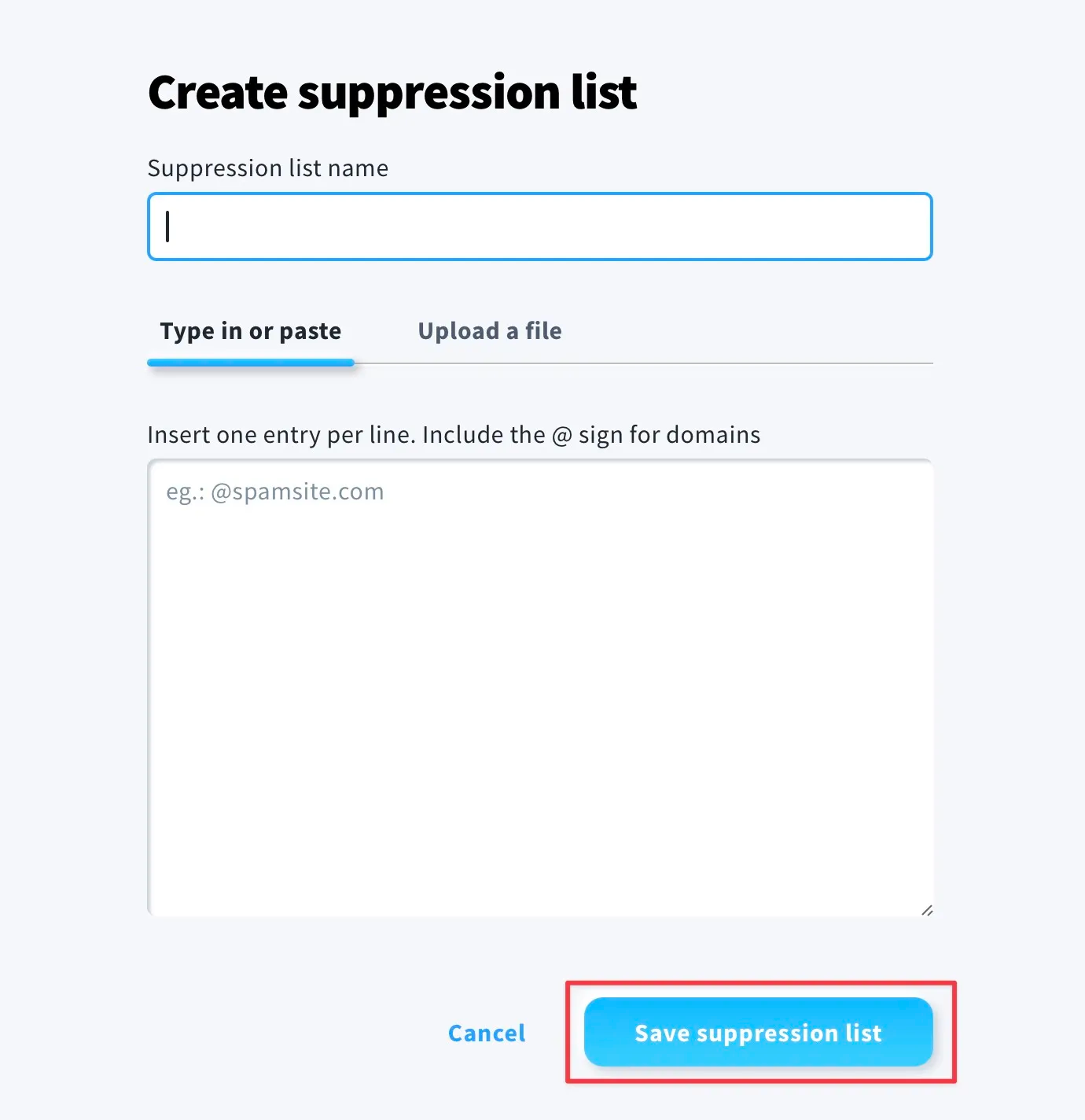The height and width of the screenshot is (1120, 1085).
Task: Click the word Upload in the second tab
Action: 458,331
